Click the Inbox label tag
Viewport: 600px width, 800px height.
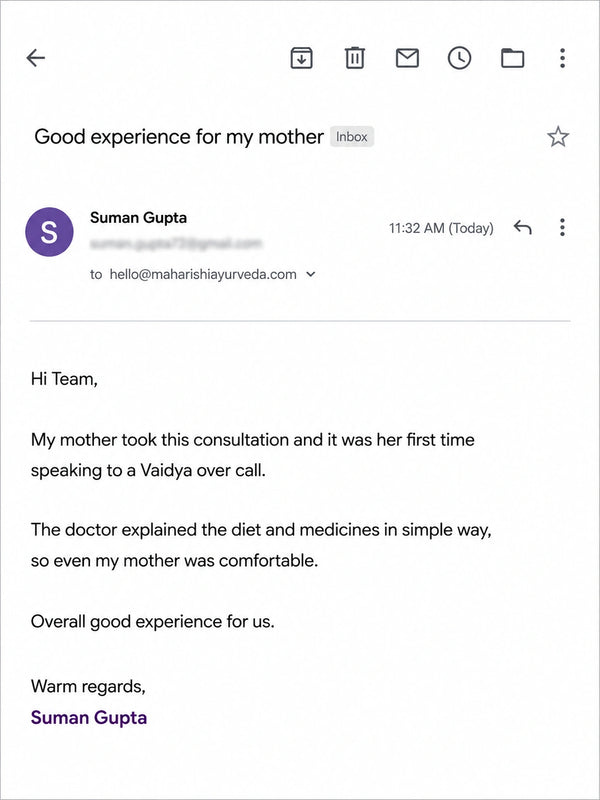[352, 137]
